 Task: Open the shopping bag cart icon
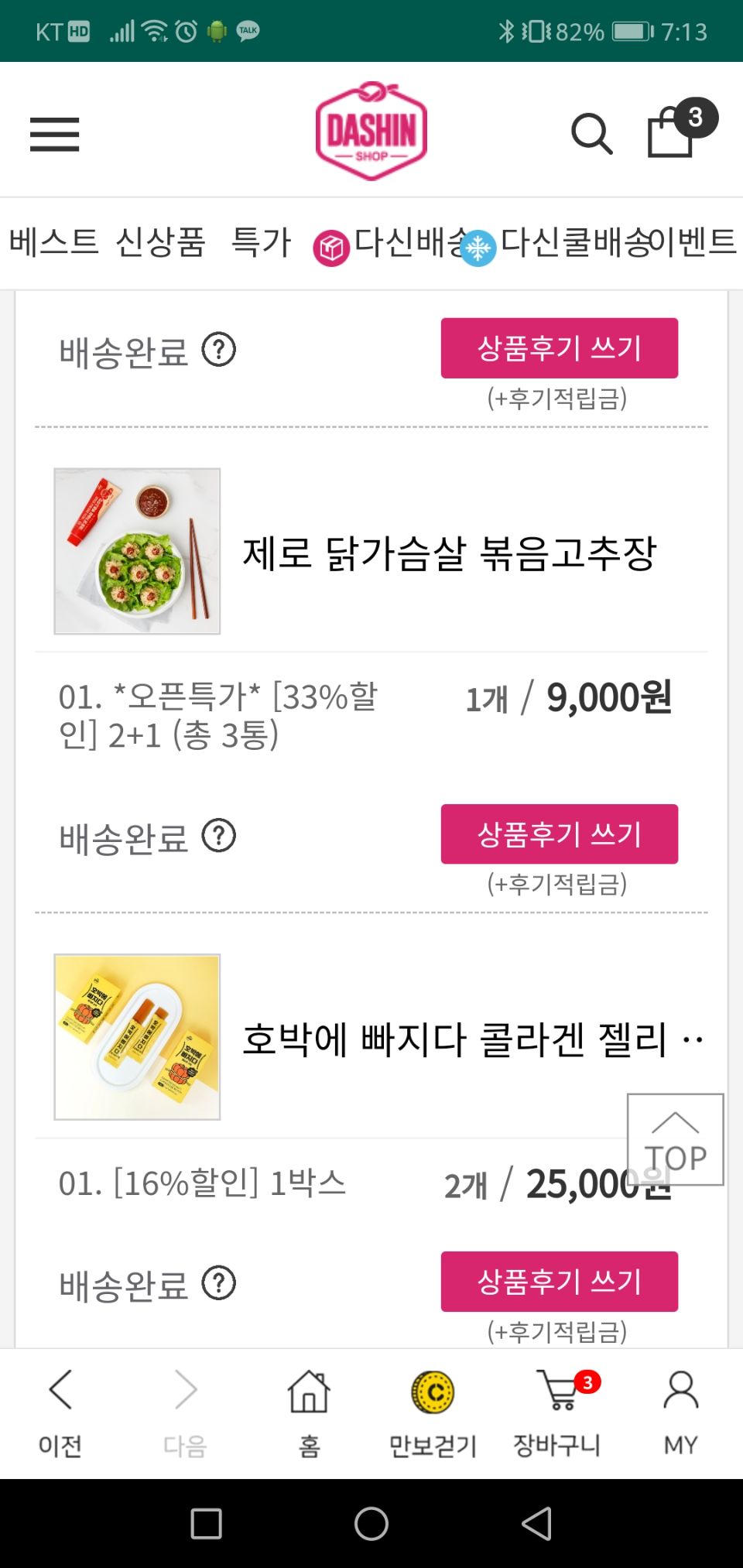(x=672, y=132)
